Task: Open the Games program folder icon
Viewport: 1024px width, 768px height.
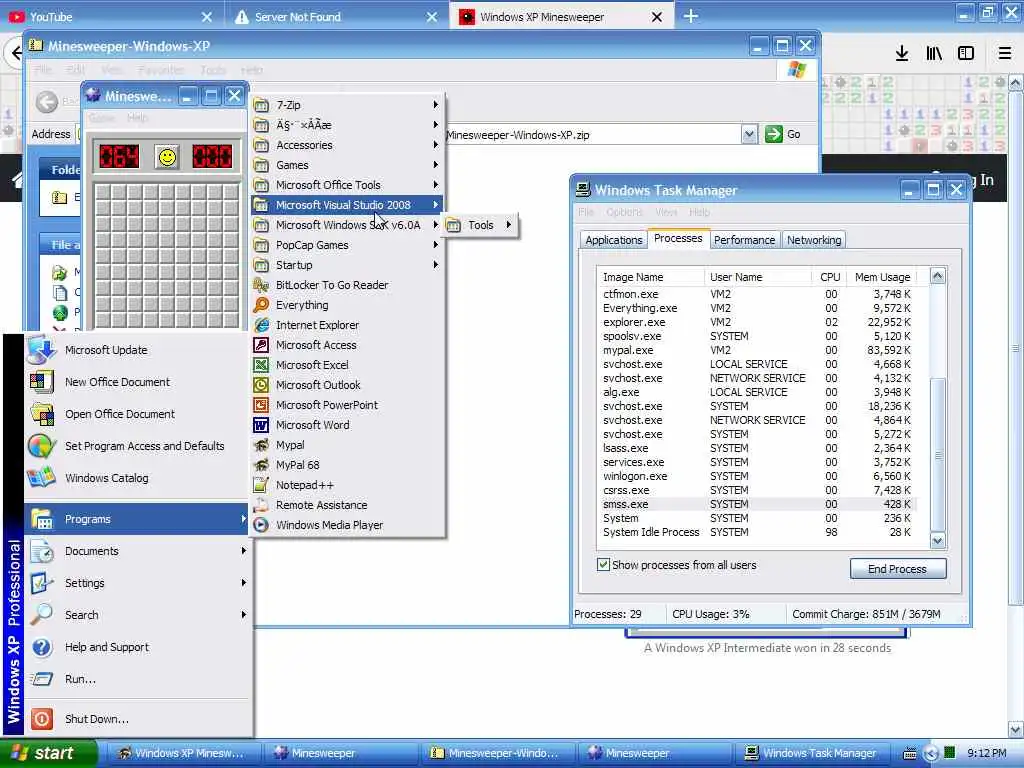Action: click(261, 165)
